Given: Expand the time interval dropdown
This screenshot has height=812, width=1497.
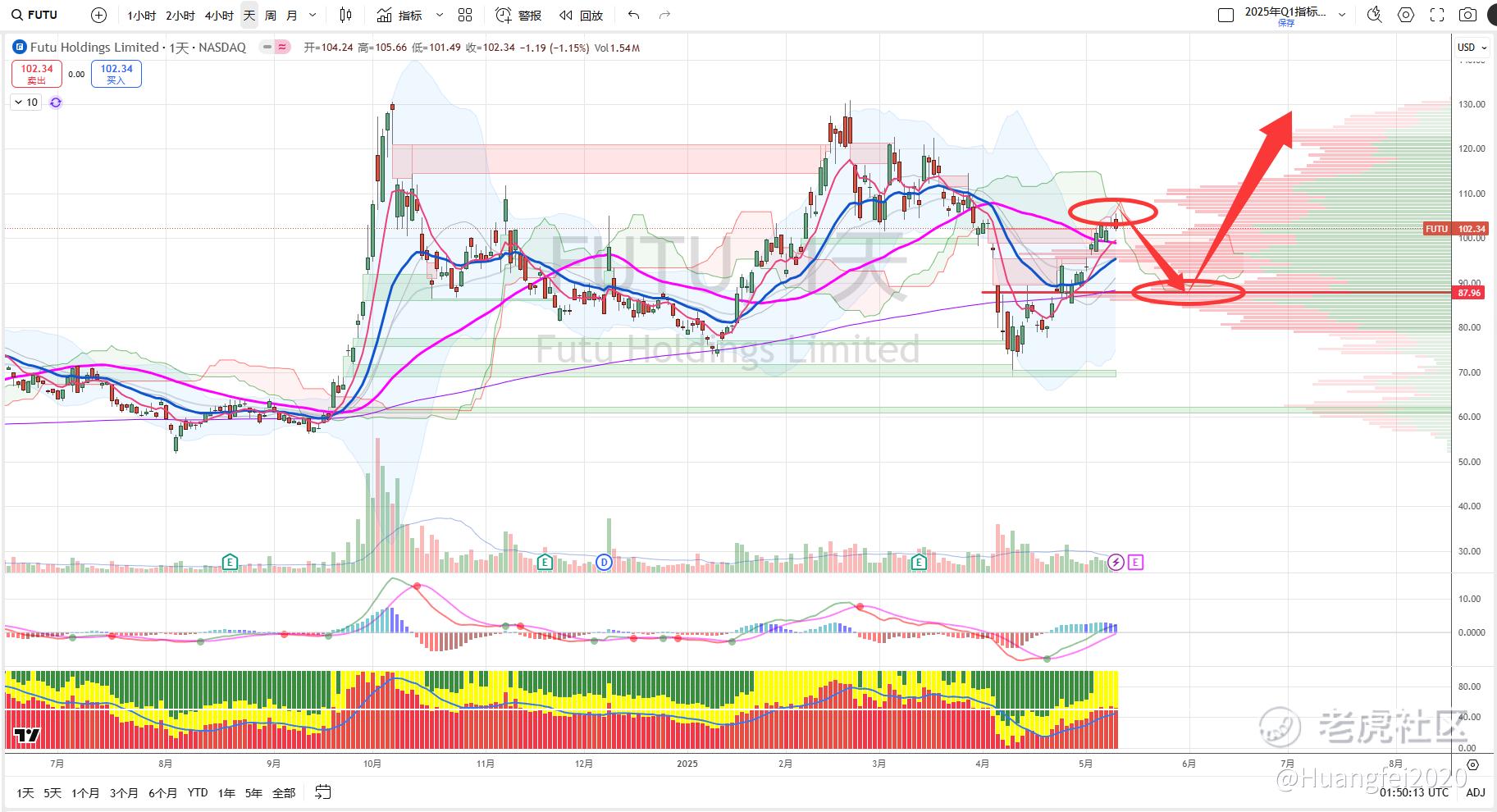Looking at the screenshot, I should click(x=313, y=16).
